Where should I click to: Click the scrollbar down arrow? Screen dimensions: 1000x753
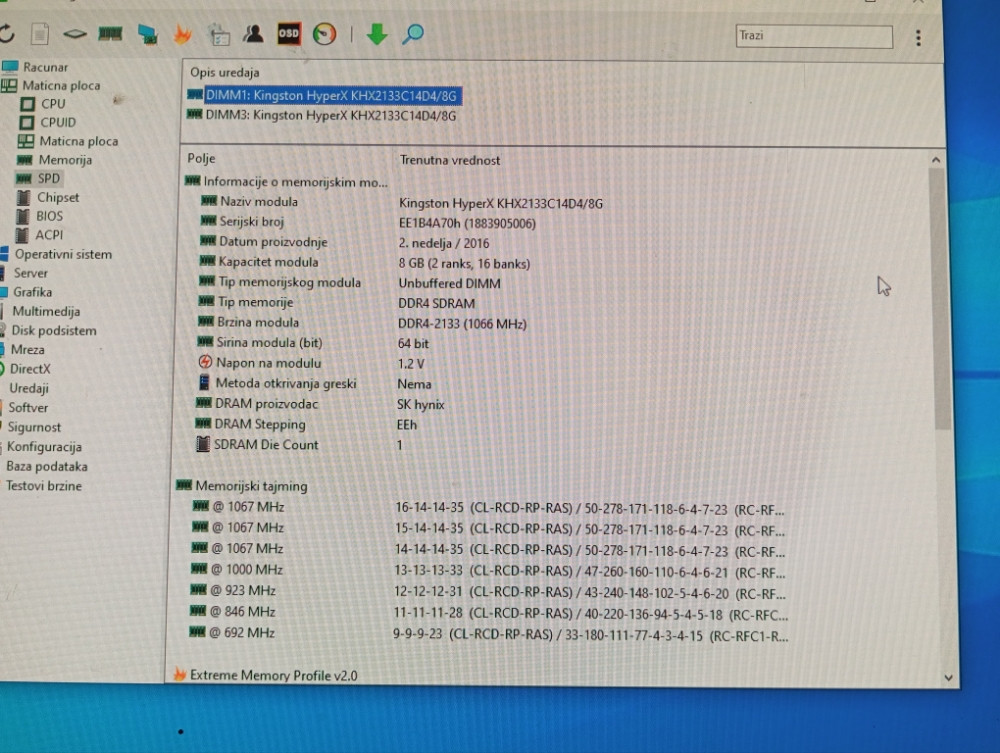948,677
